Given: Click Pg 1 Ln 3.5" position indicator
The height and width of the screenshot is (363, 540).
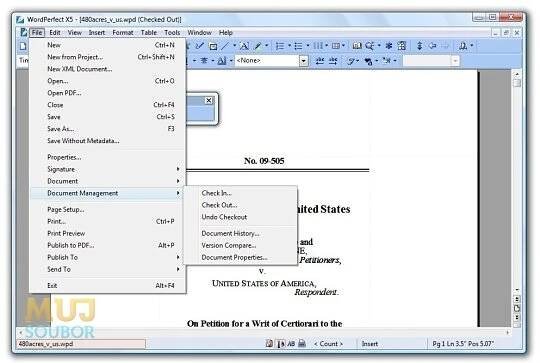Looking at the screenshot, I should (x=463, y=344).
